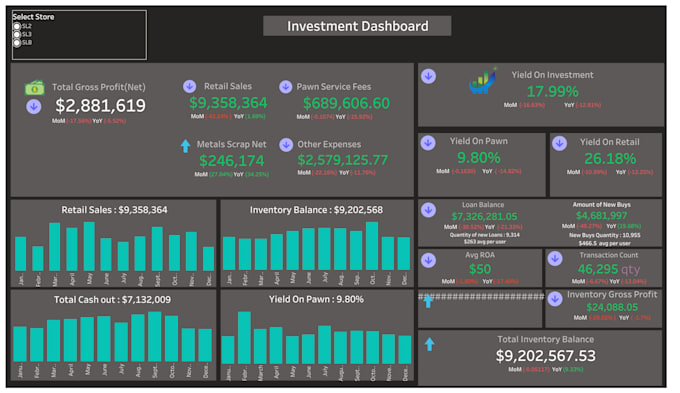Click the down-arrow icon in Yield On Retail card
This screenshot has height=393, width=680.
(559, 144)
